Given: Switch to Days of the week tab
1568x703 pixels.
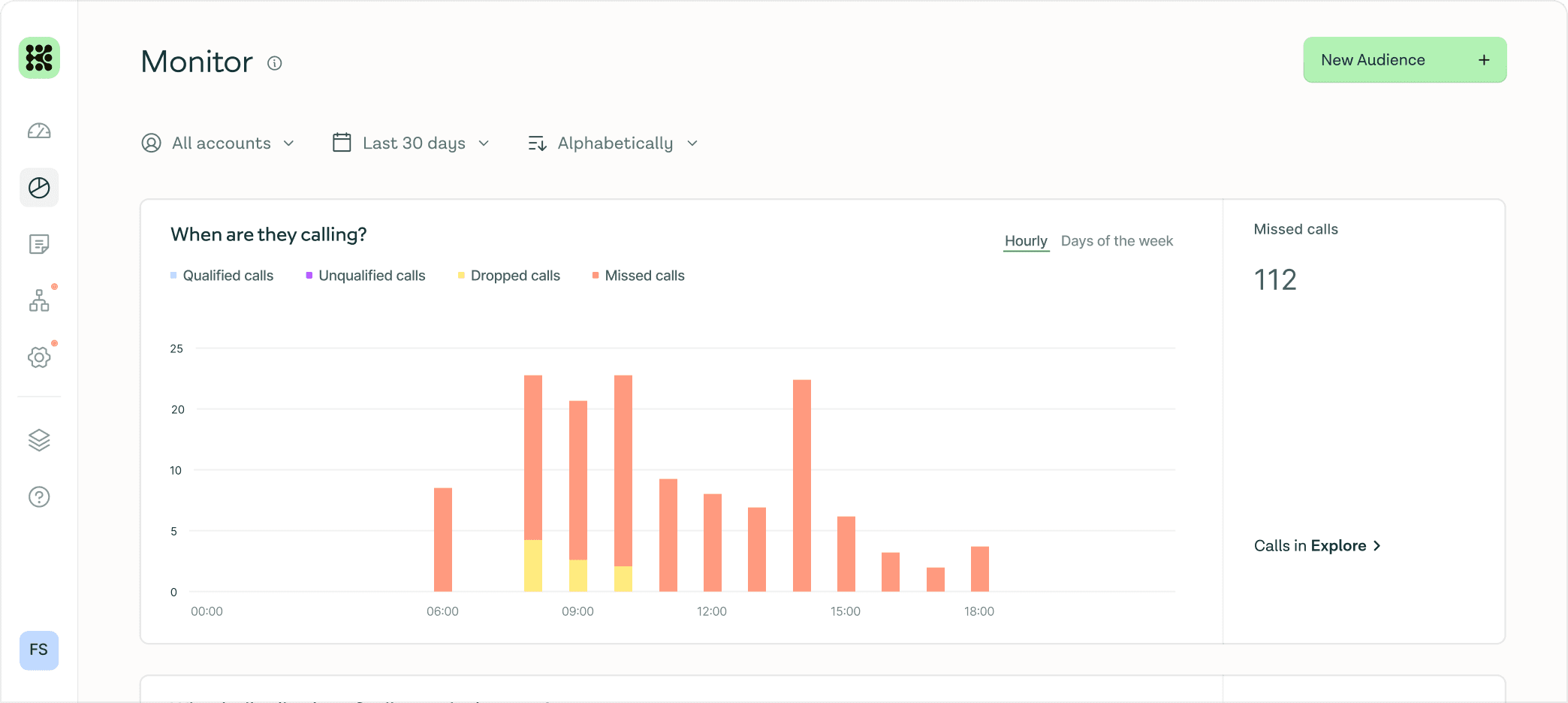Looking at the screenshot, I should point(1117,241).
